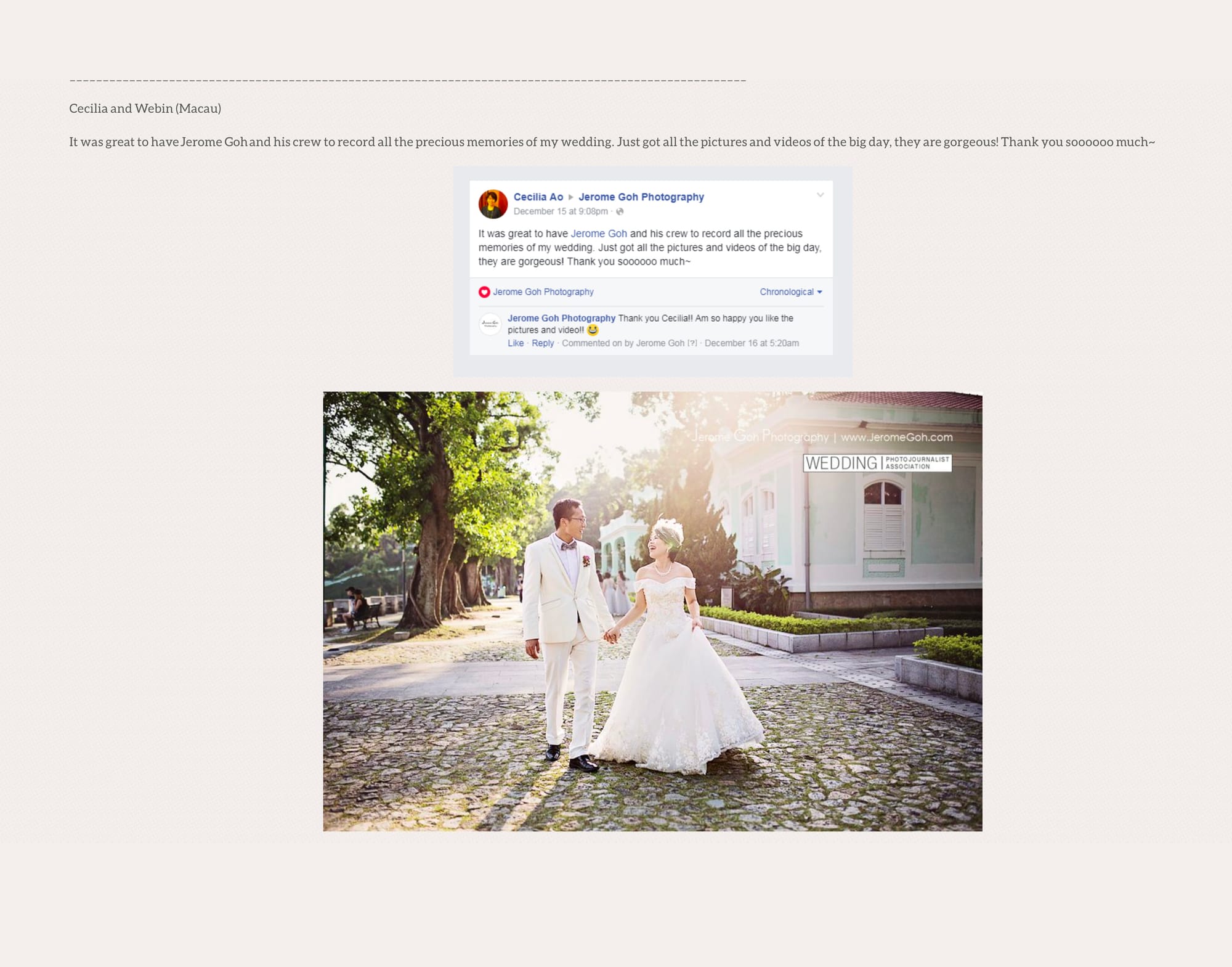The image size is (1232, 967).
Task: Open the post options chevron
Action: pyautogui.click(x=820, y=195)
